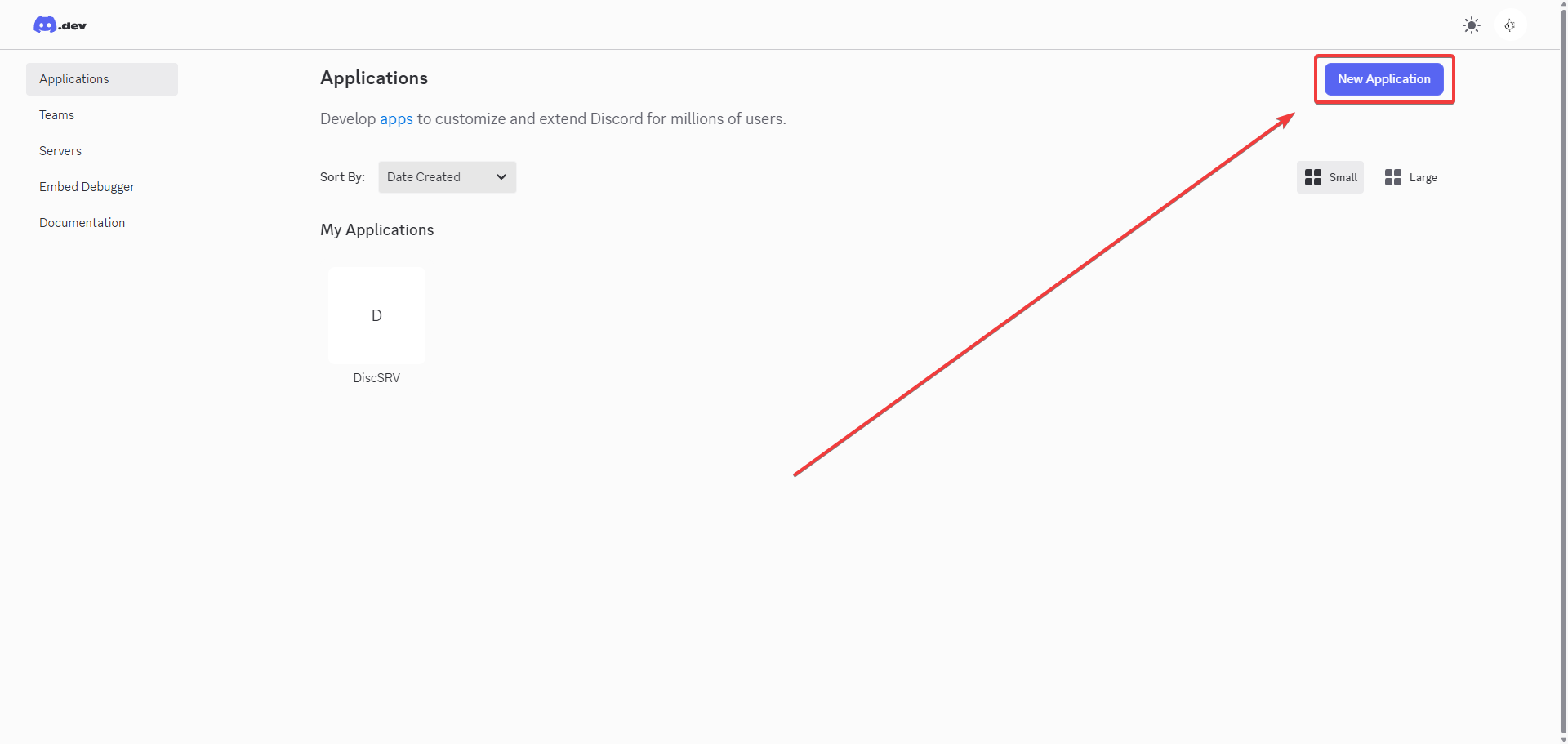Open the user avatar menu
1568x744 pixels.
point(1510,25)
